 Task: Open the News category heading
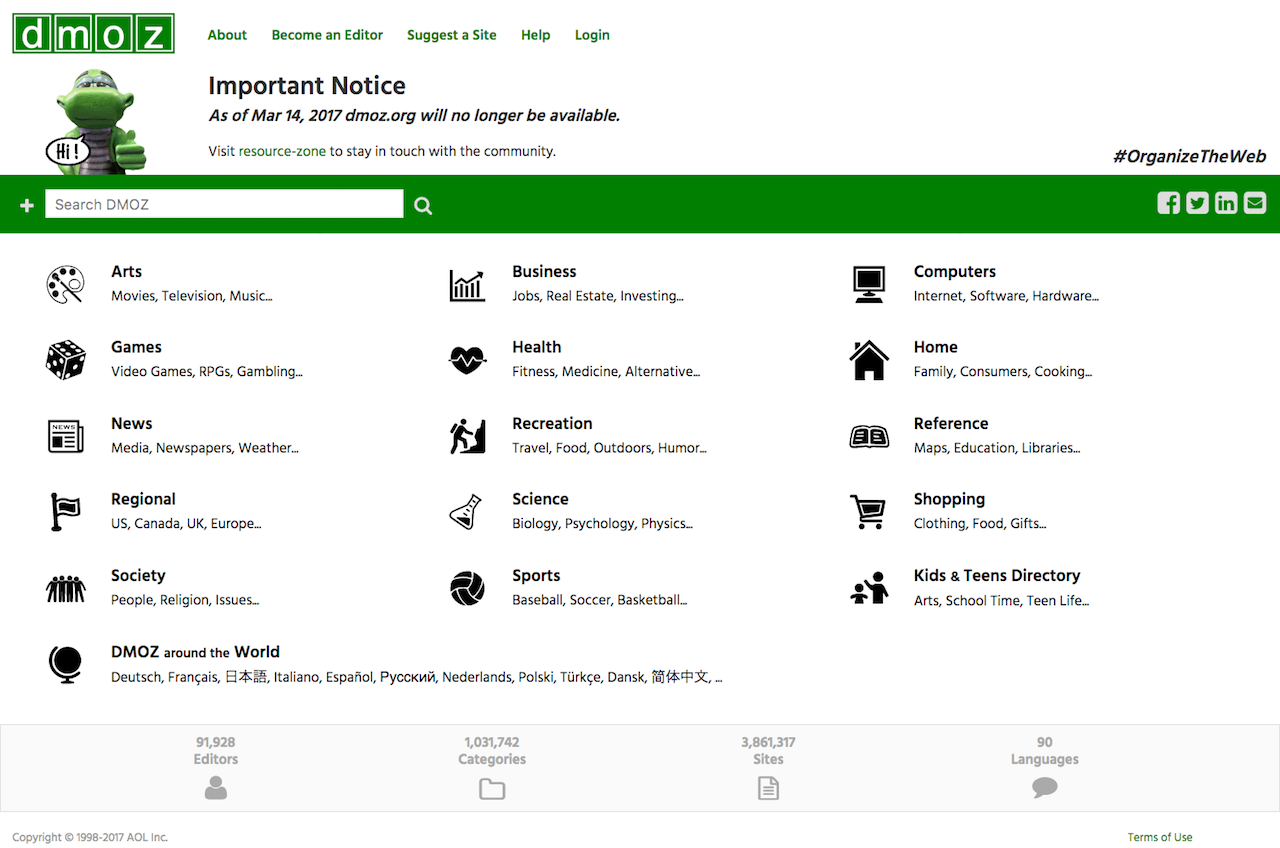[x=132, y=423]
